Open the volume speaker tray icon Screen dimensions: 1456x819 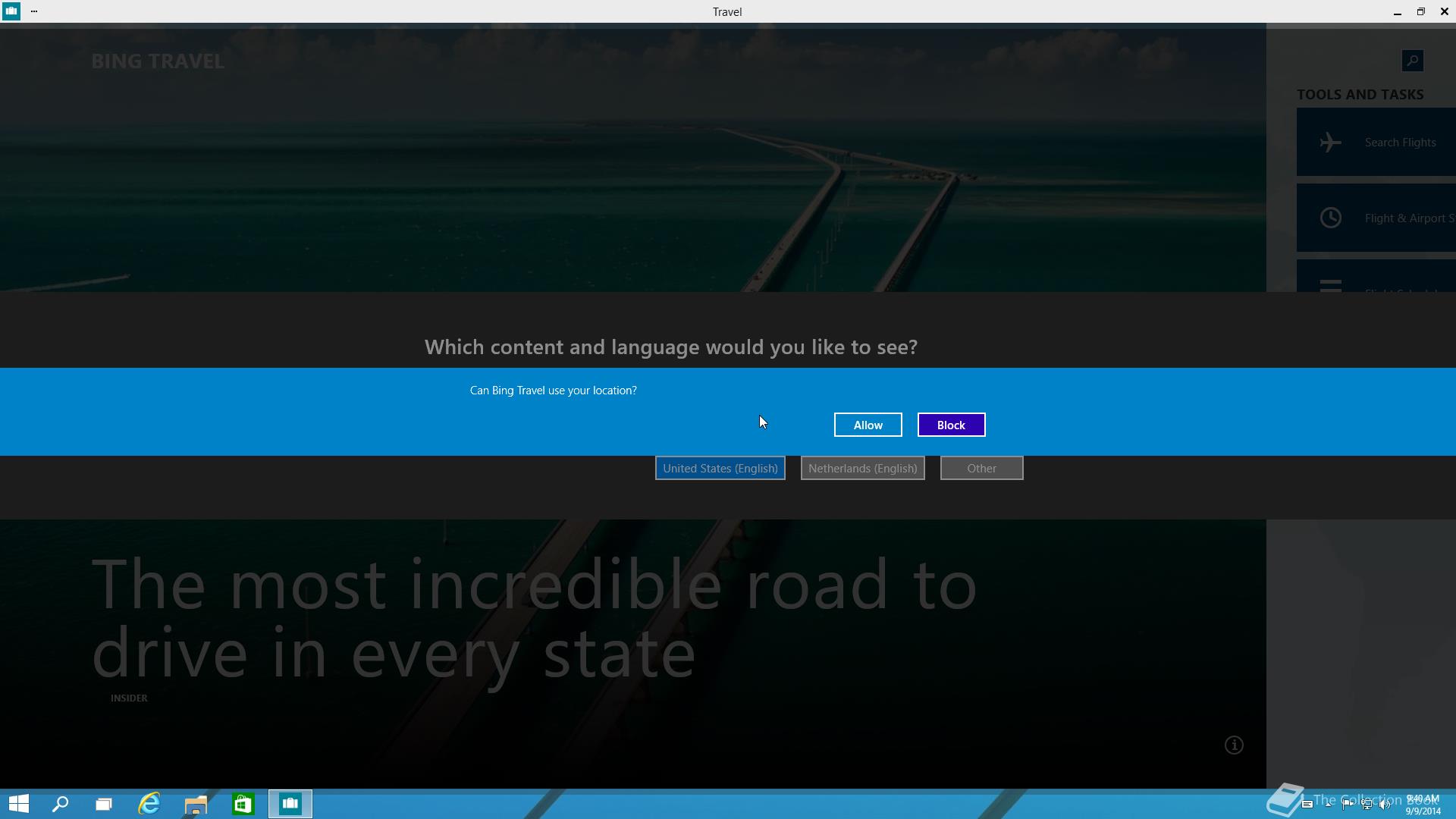[x=1385, y=805]
